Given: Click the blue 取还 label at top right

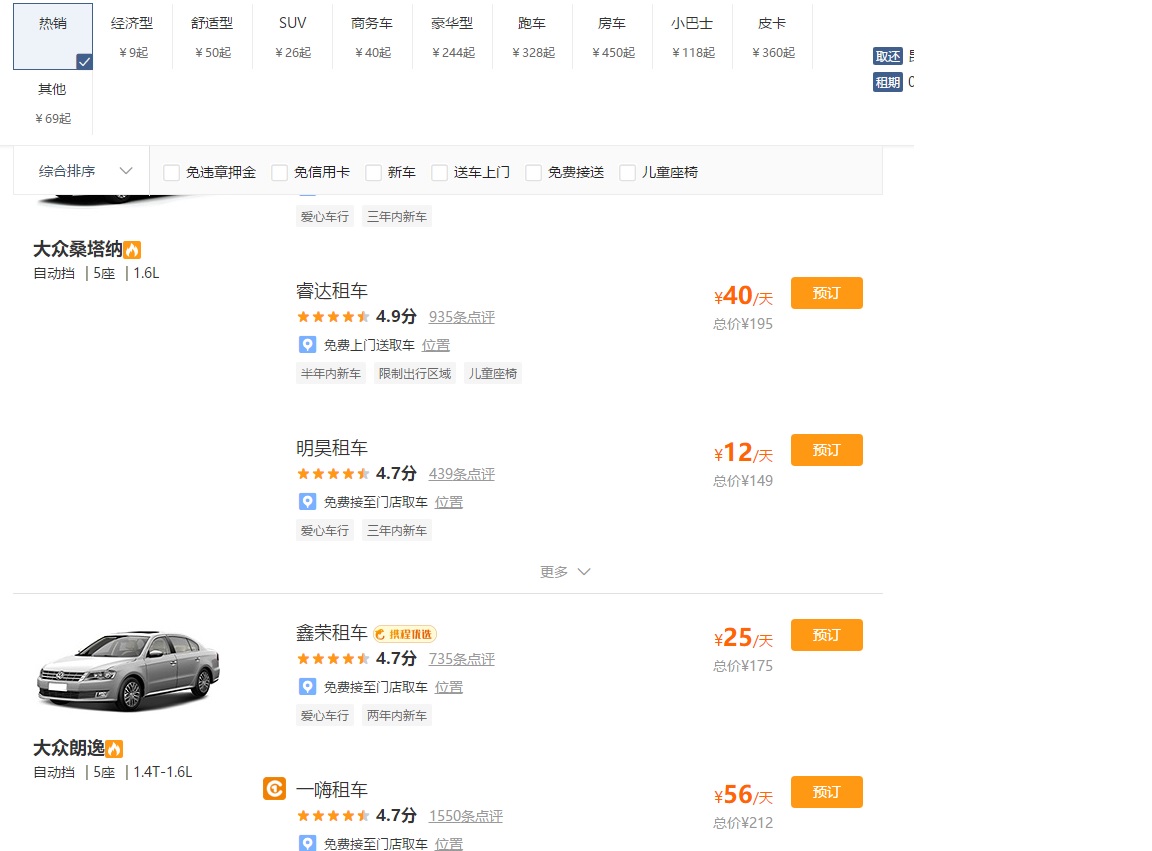Looking at the screenshot, I should pyautogui.click(x=886, y=56).
